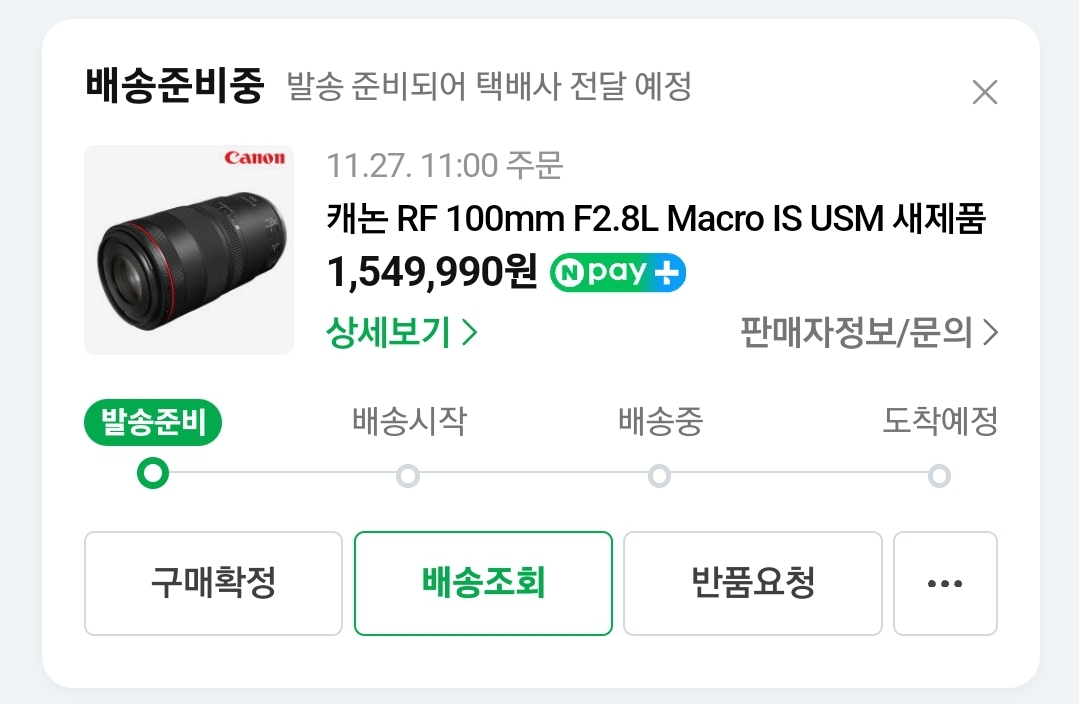
Task: Click the 1,549,990원 price text
Action: click(432, 271)
